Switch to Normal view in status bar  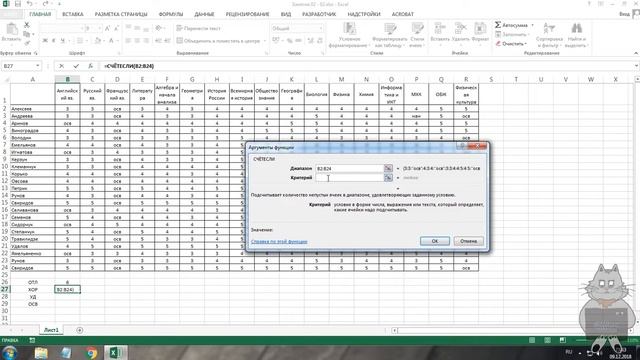[x=532, y=340]
